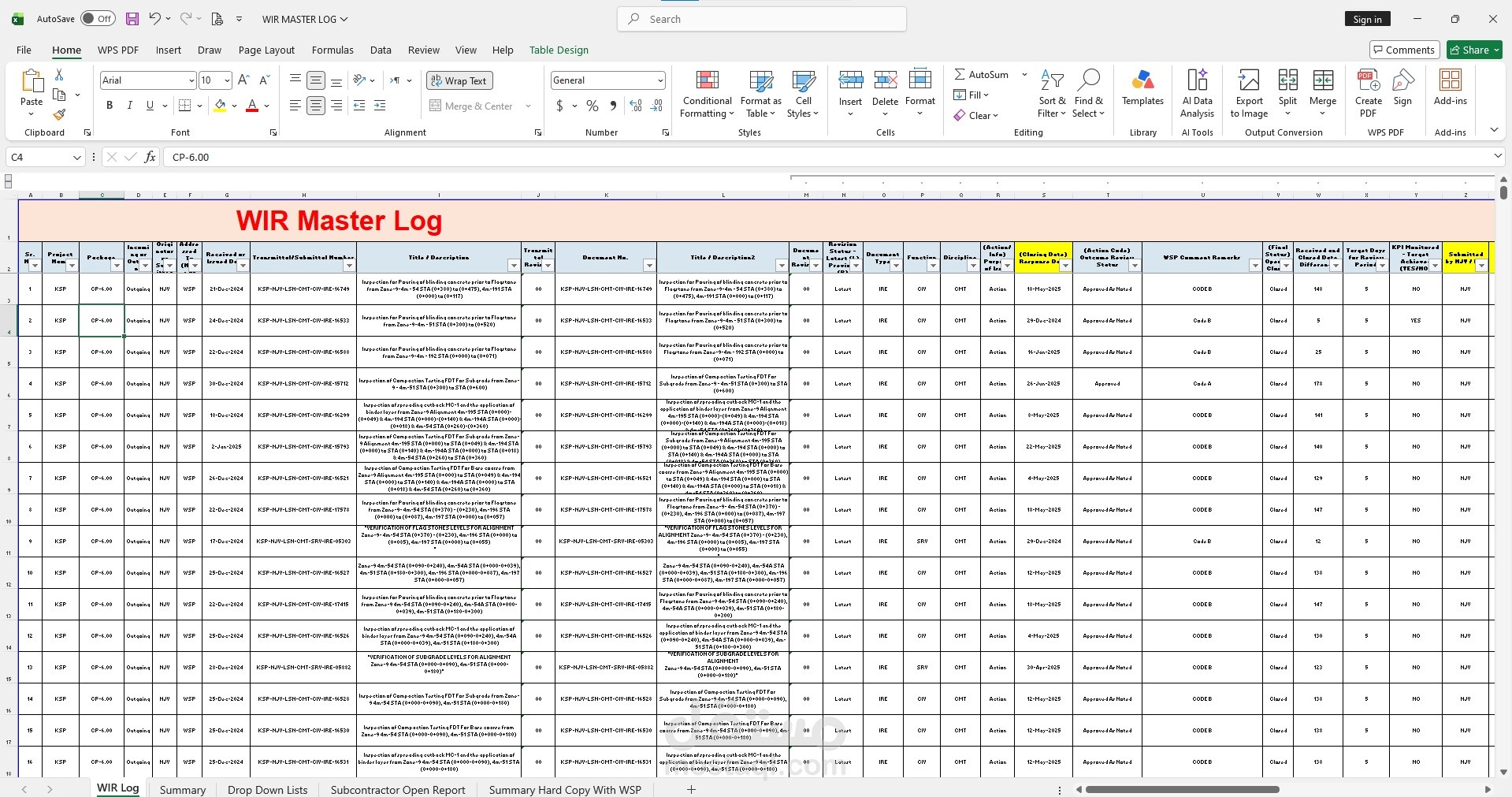Click the Undo arrow icon
This screenshot has height=797, width=1512.
pos(154,19)
